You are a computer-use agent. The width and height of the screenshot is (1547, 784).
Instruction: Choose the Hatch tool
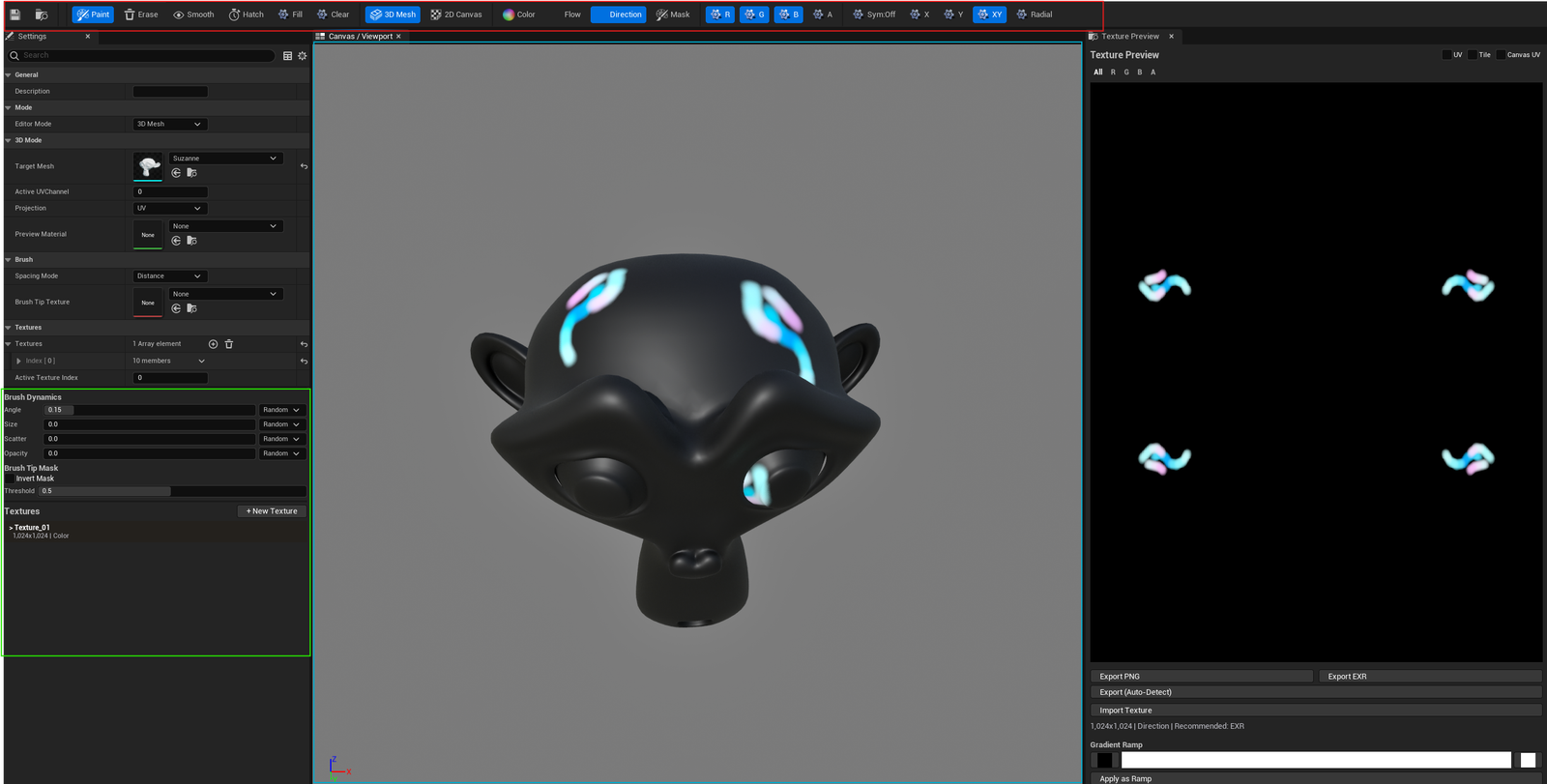tap(247, 15)
